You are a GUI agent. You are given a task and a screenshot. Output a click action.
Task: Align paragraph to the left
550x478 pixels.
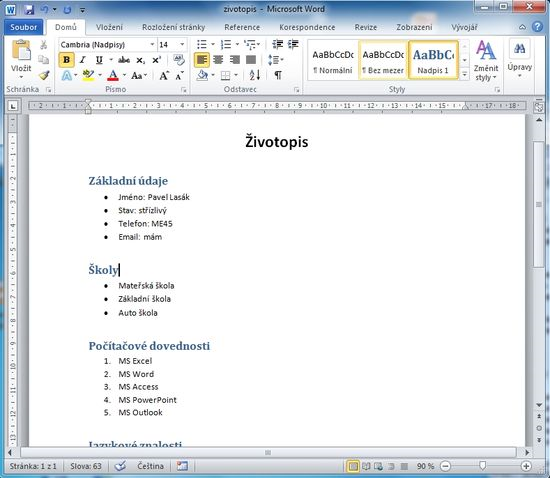pos(202,60)
